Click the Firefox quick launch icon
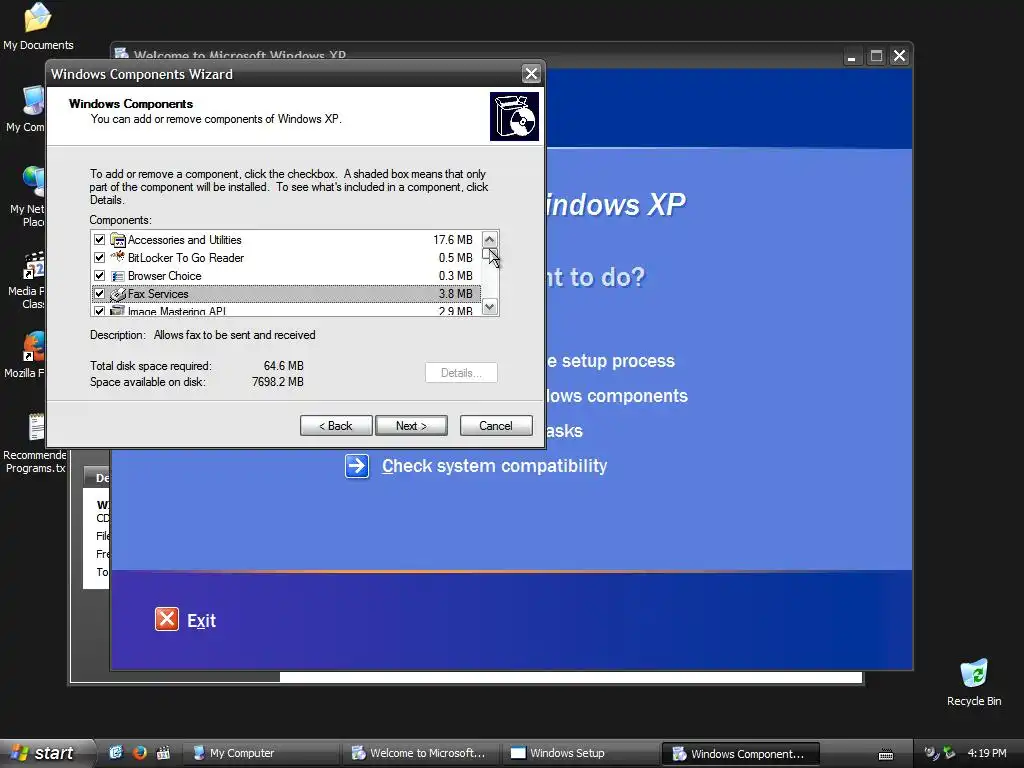Viewport: 1024px width, 768px height. coord(140,753)
